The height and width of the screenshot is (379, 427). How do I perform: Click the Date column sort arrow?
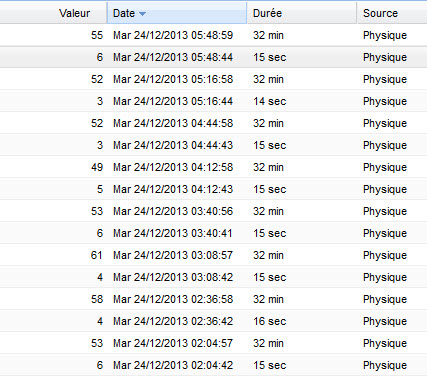click(x=142, y=14)
